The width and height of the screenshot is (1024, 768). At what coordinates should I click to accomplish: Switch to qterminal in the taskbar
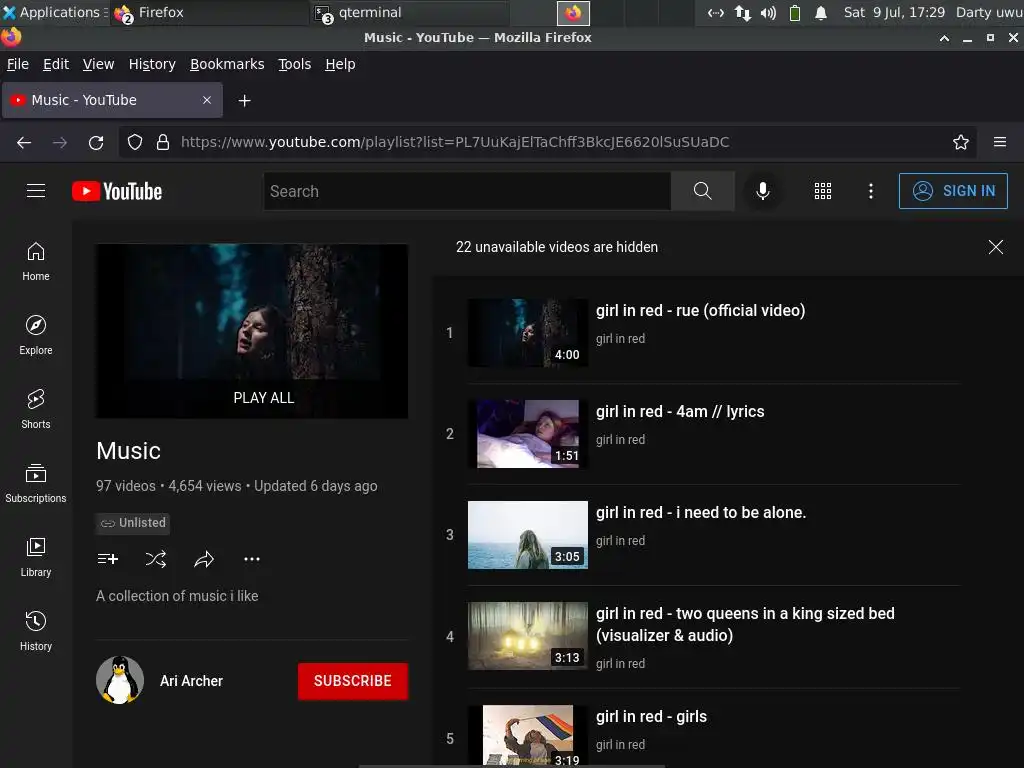[408, 13]
